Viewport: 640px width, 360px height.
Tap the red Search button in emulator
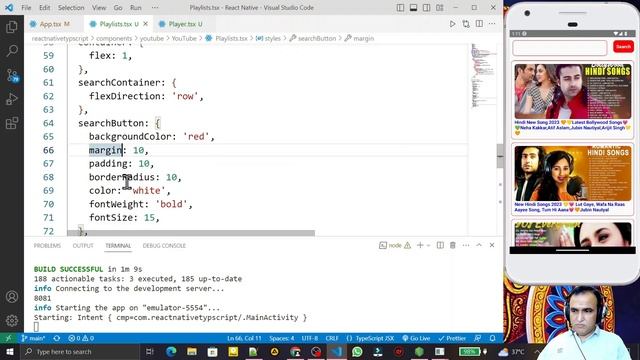pyautogui.click(x=623, y=47)
